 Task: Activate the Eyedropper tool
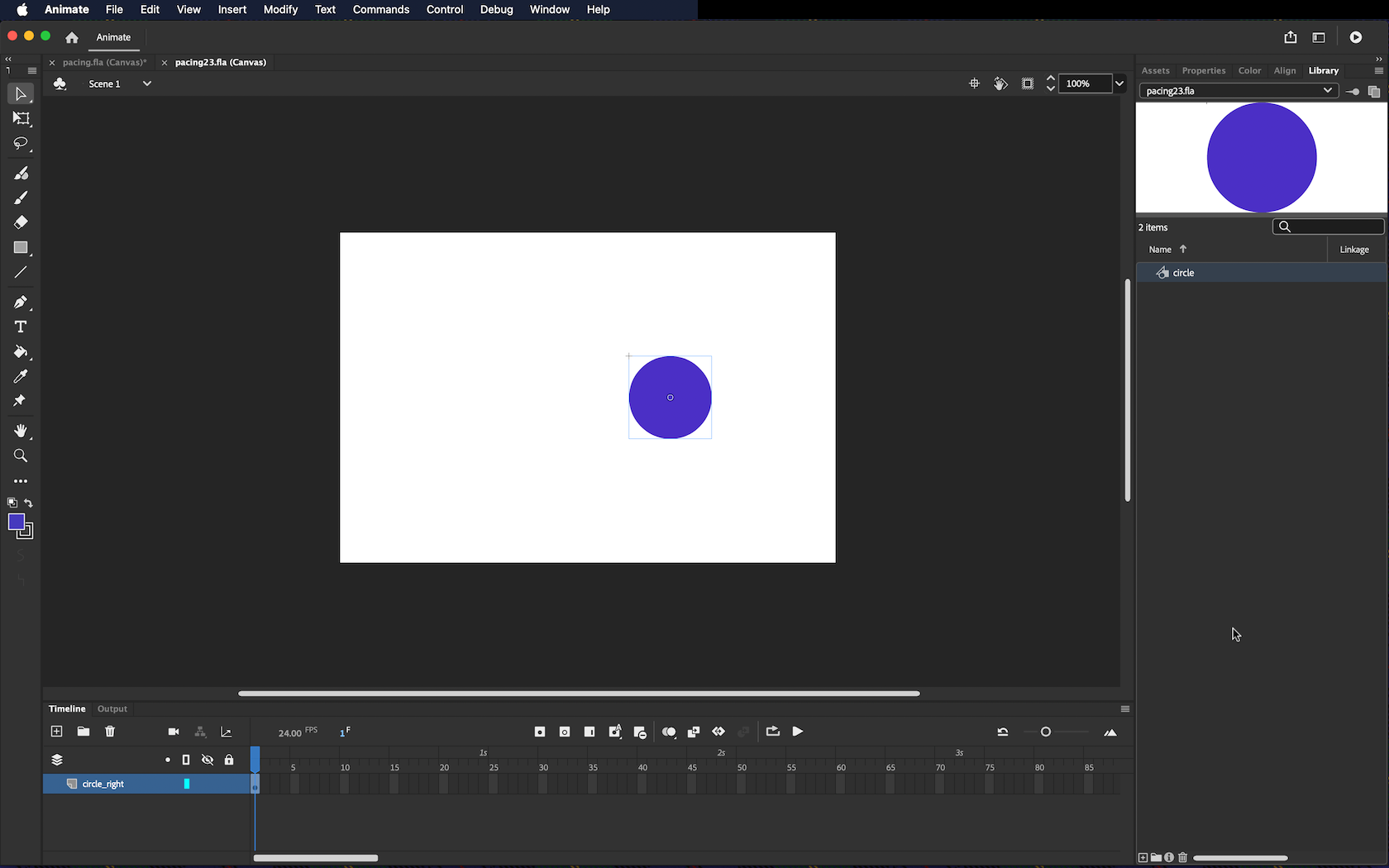point(21,377)
